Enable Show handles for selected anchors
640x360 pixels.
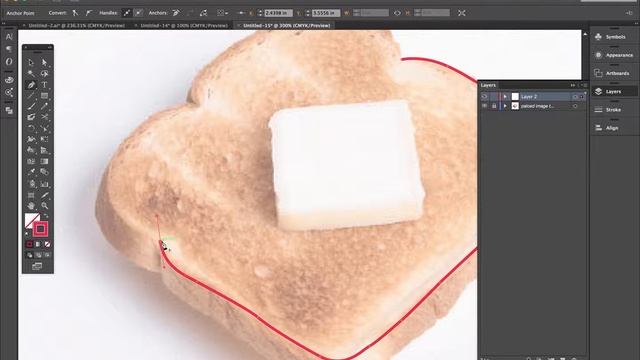pos(127,13)
